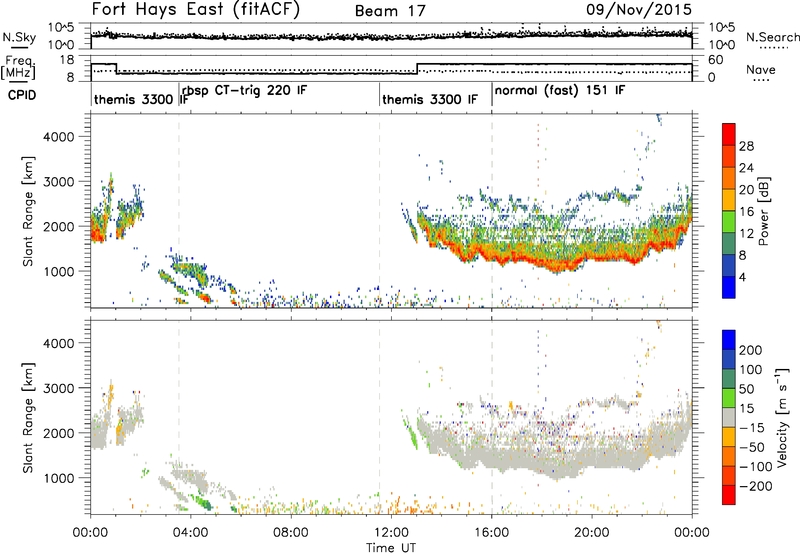Click the red top segment of the power color bar

click(729, 135)
